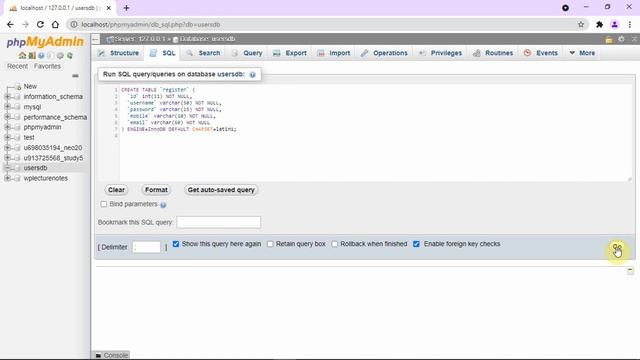This screenshot has width=640, height=360.
Task: Reload navigation panel green icon
Action: coord(70,55)
